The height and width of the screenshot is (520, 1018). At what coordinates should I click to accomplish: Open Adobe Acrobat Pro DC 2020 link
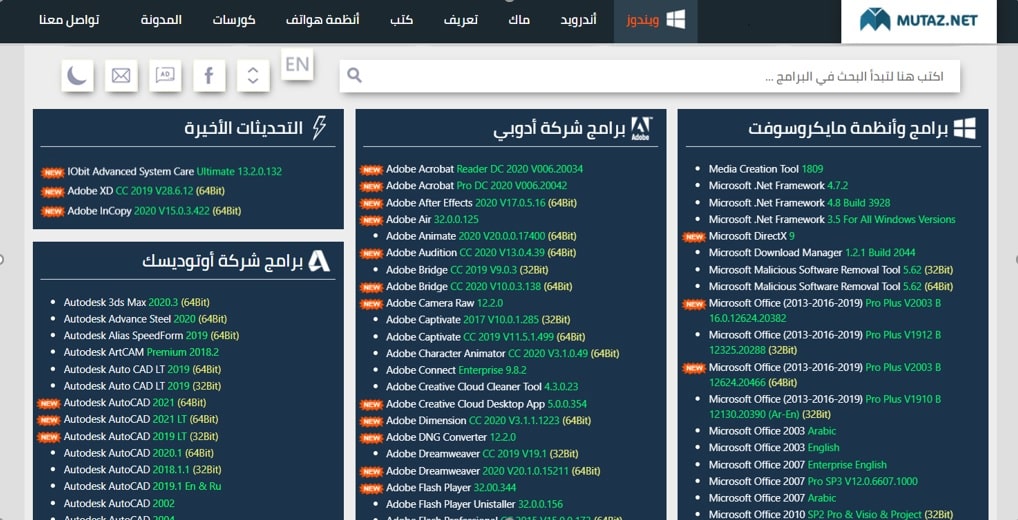click(x=477, y=186)
